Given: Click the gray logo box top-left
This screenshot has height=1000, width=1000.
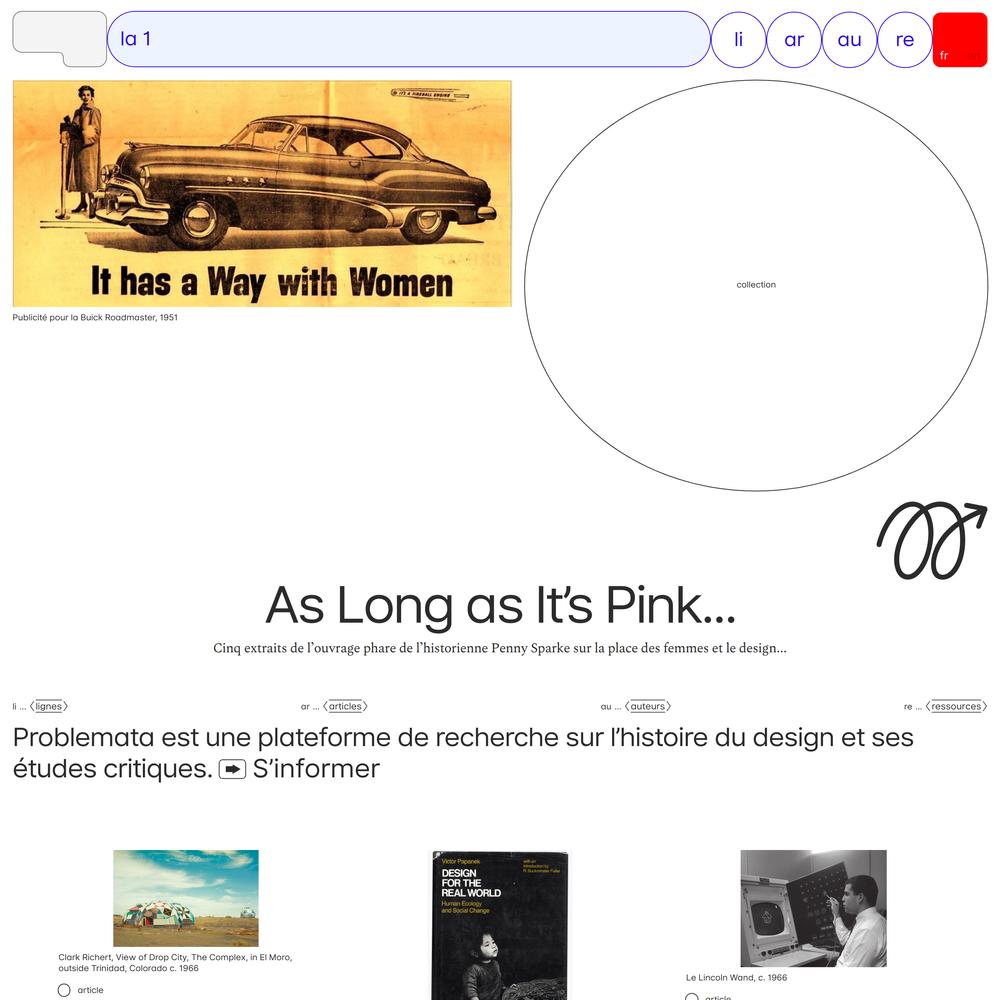Looking at the screenshot, I should pyautogui.click(x=59, y=38).
